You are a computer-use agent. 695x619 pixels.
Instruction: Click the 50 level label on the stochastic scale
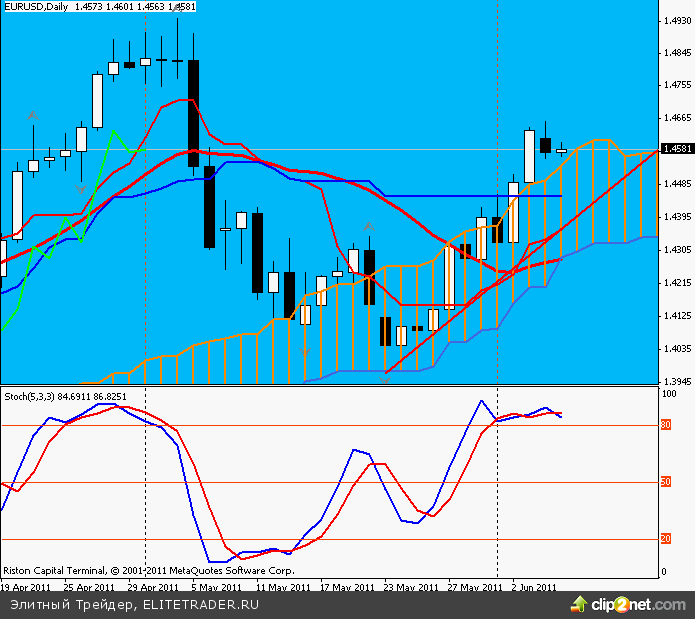point(666,482)
